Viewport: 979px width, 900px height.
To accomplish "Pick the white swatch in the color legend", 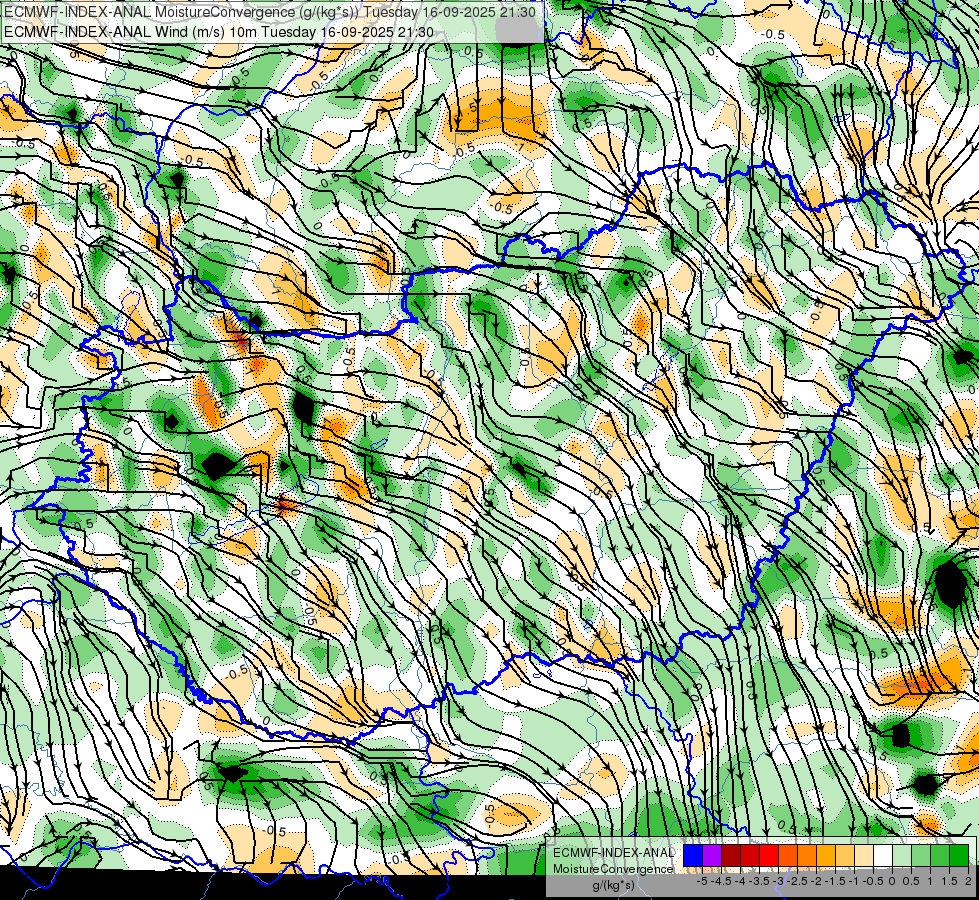I will click(883, 856).
